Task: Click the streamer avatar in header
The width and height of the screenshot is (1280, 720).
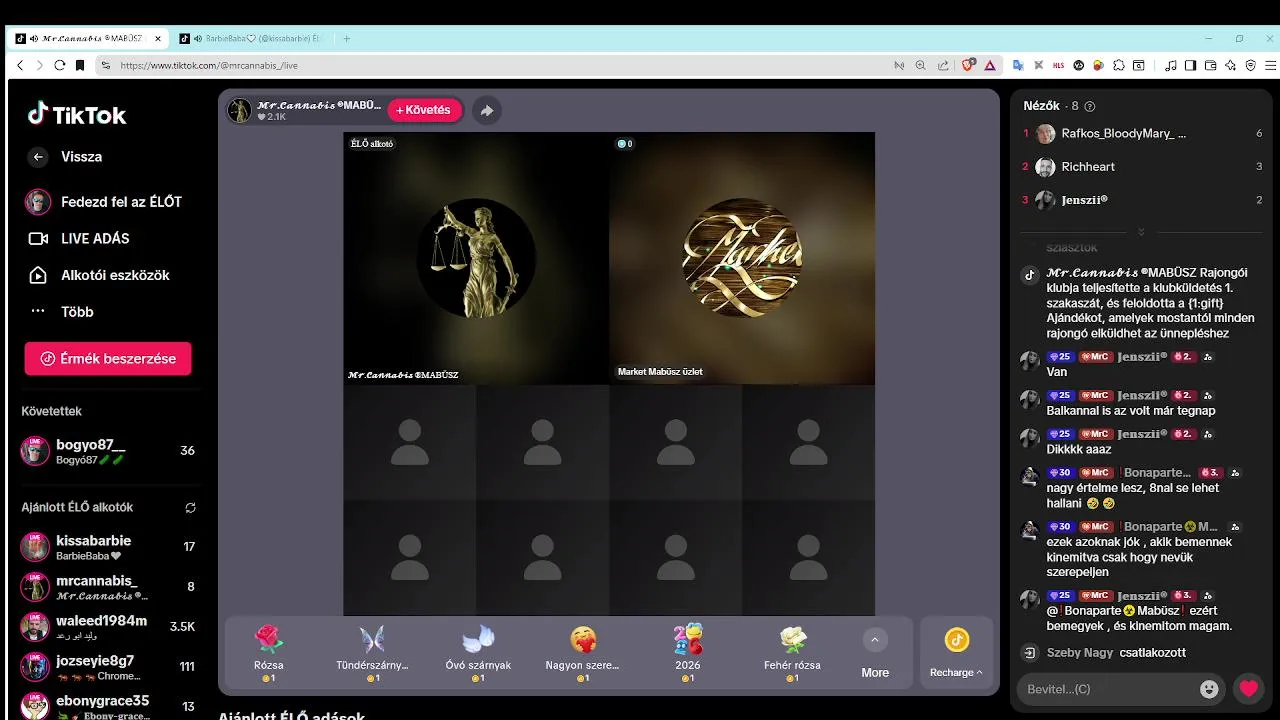Action: [239, 110]
